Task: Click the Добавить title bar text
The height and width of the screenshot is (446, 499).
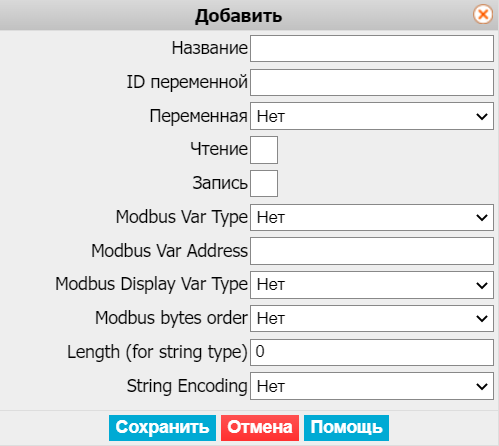Action: (238, 16)
